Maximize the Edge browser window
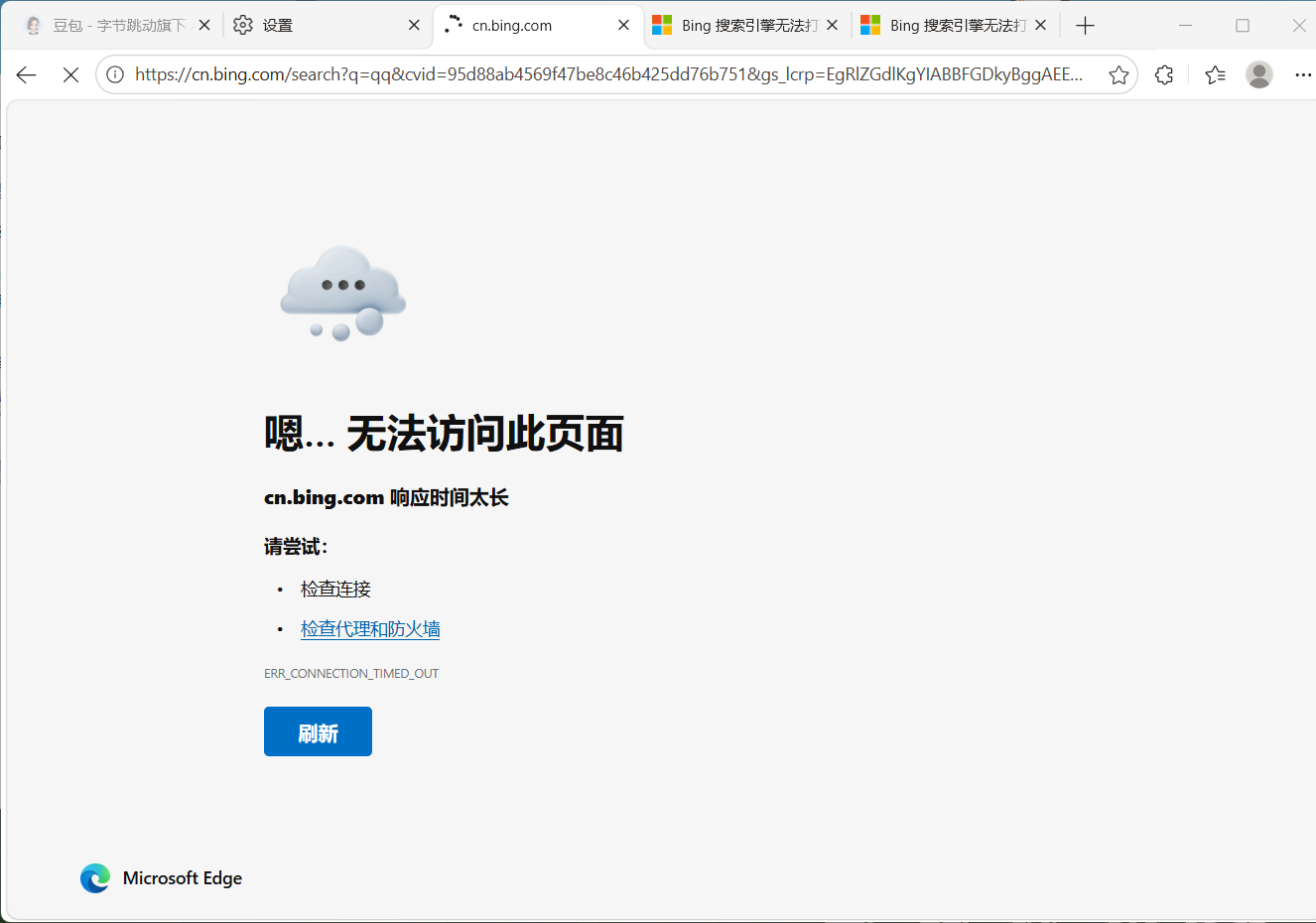The image size is (1316, 923). [x=1243, y=25]
